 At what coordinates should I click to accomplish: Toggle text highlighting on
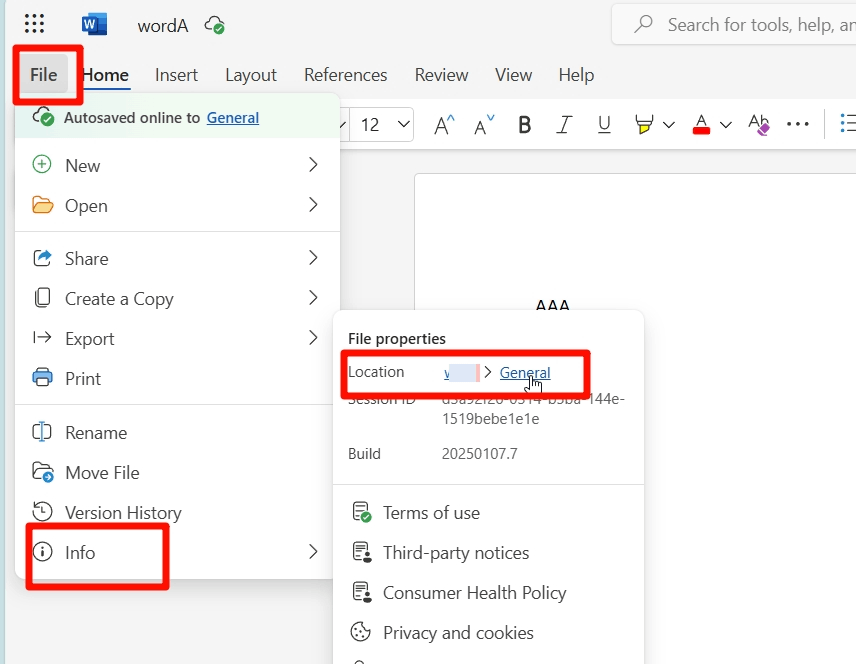click(x=644, y=124)
